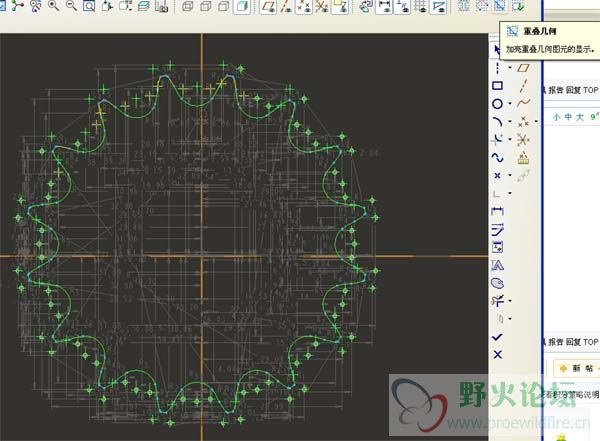
Task: Select the hidden line display style icon
Action: pos(205,6)
